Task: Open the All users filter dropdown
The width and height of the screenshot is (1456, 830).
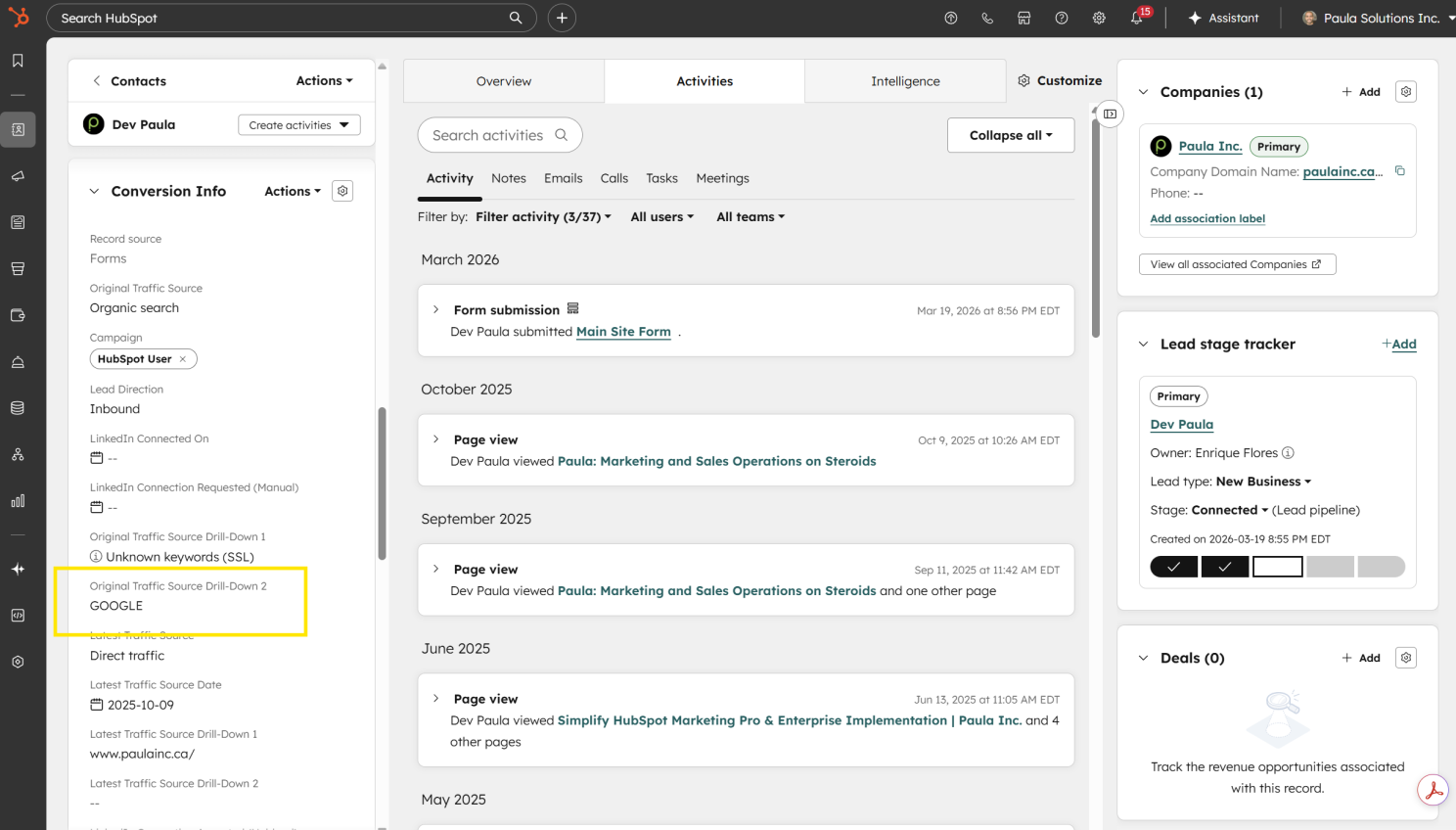Action: [662, 217]
